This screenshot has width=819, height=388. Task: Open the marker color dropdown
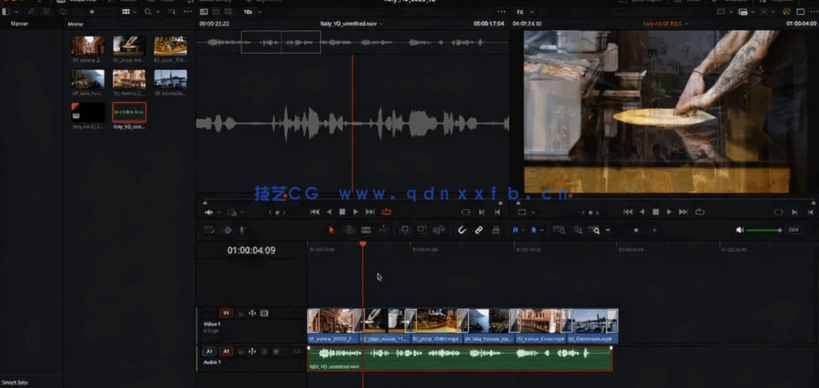(541, 230)
